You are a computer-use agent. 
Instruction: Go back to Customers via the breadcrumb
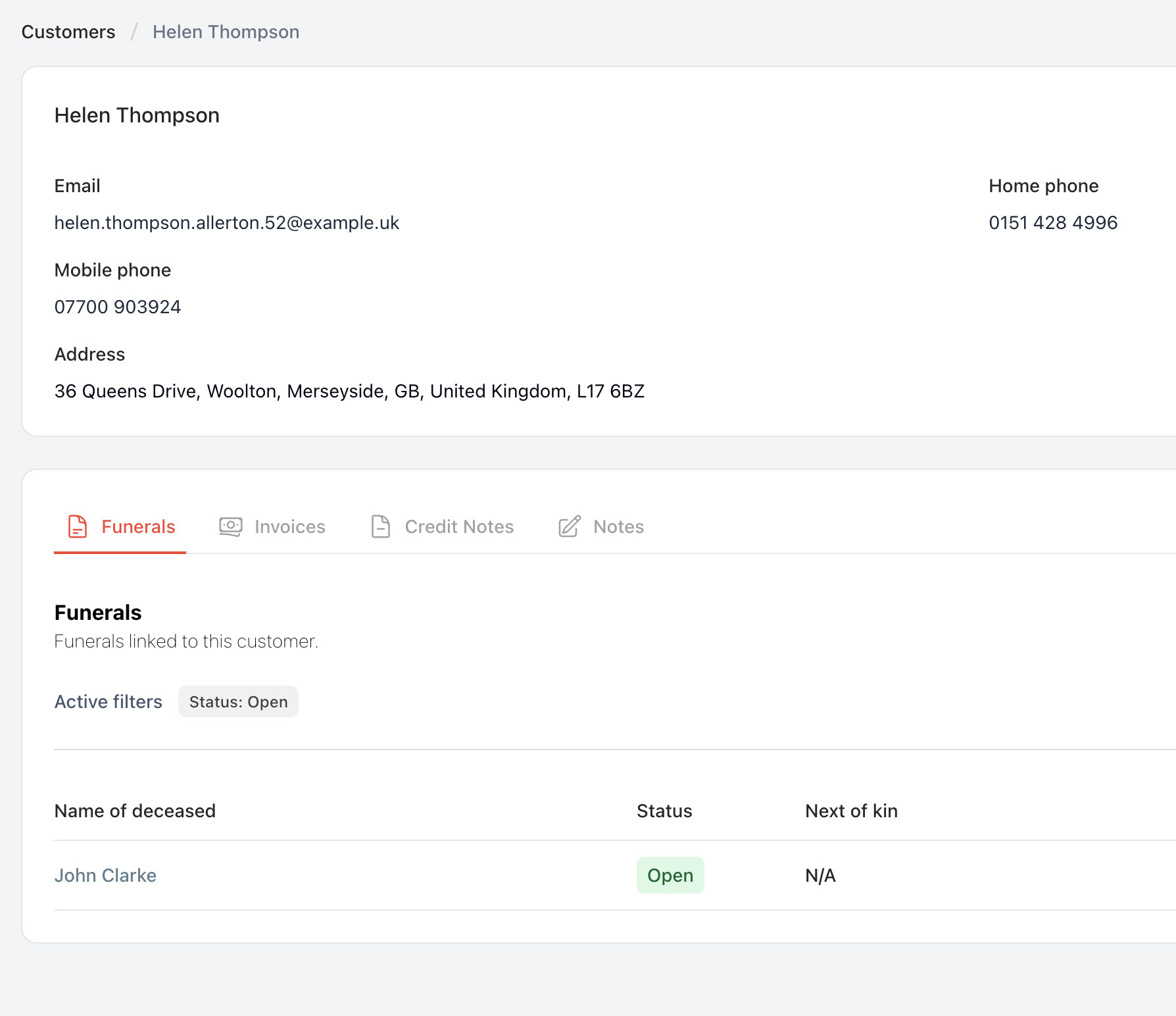(68, 32)
